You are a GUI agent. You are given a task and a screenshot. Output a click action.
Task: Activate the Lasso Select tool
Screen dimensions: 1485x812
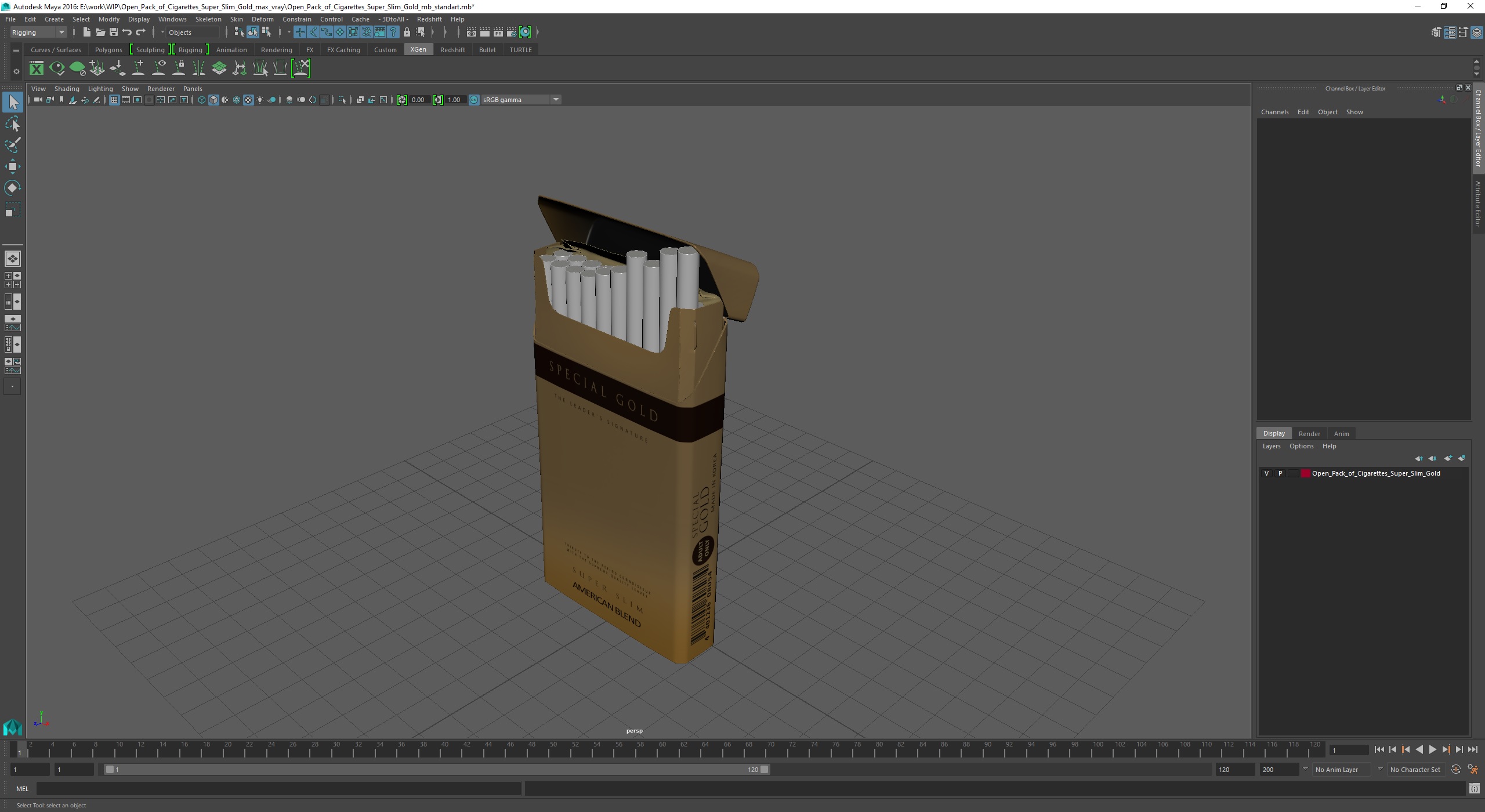[x=13, y=124]
